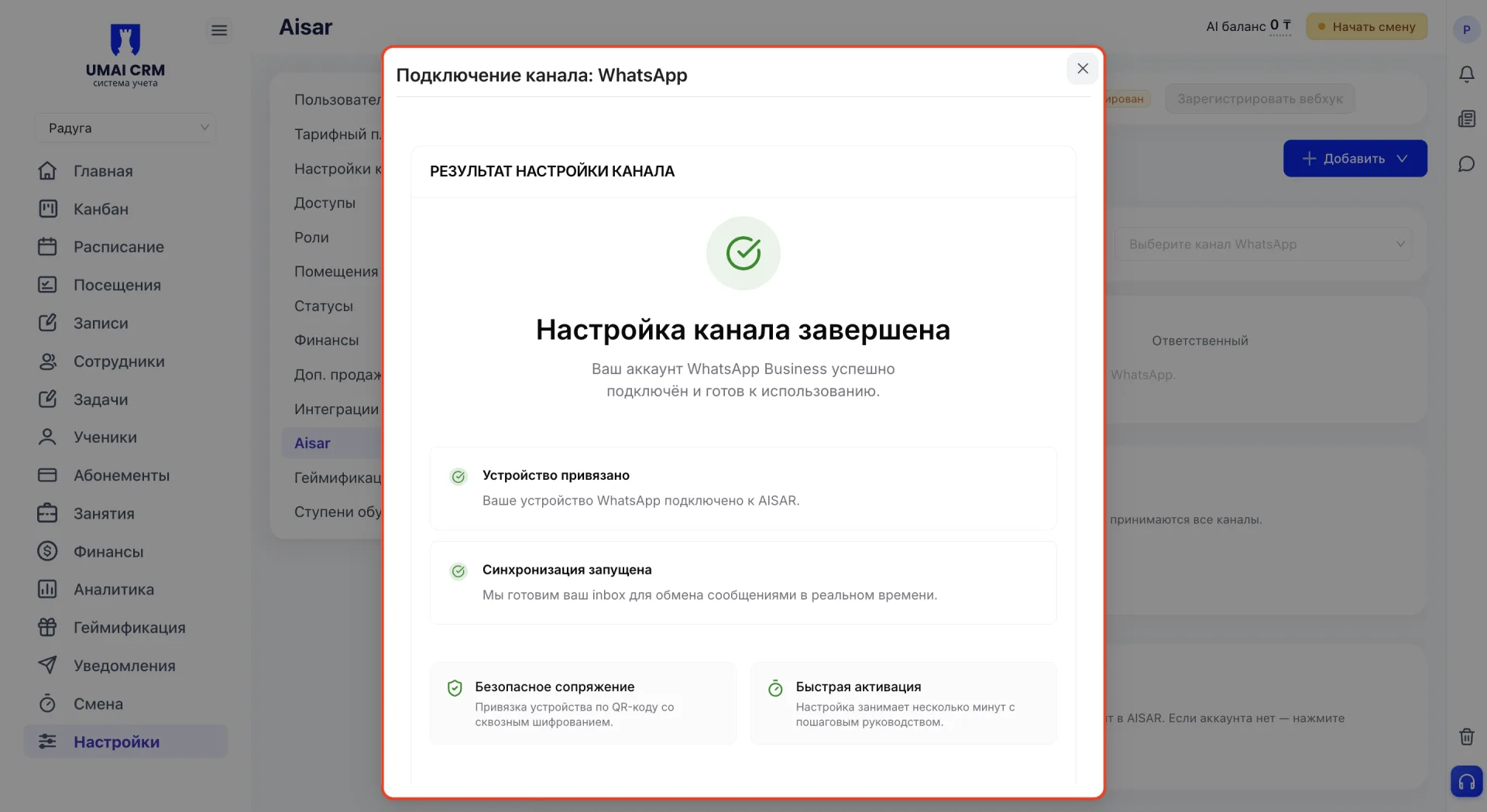
Task: Click the trash bin icon on the right rail
Action: (1466, 736)
